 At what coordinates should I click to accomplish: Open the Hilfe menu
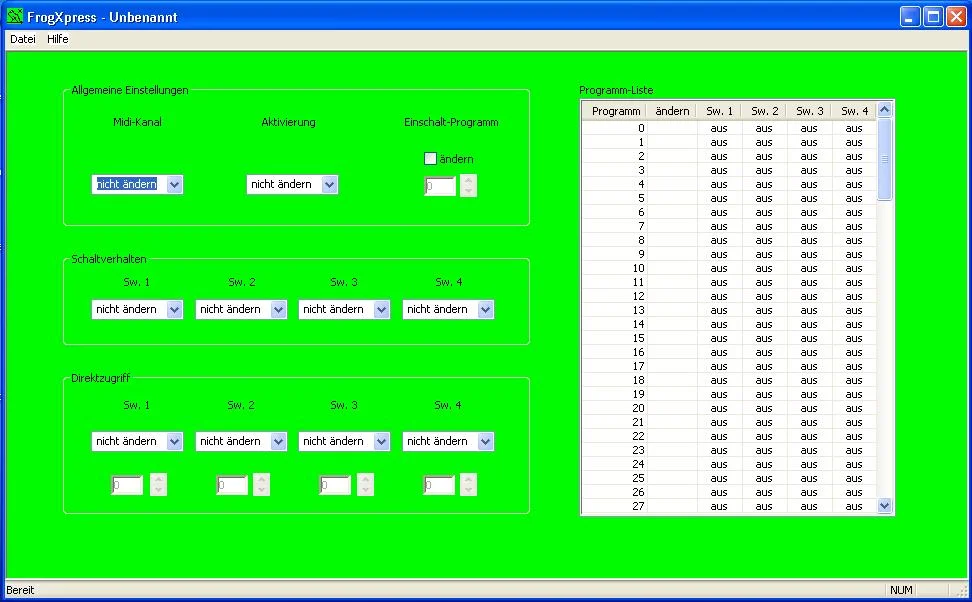click(x=58, y=39)
